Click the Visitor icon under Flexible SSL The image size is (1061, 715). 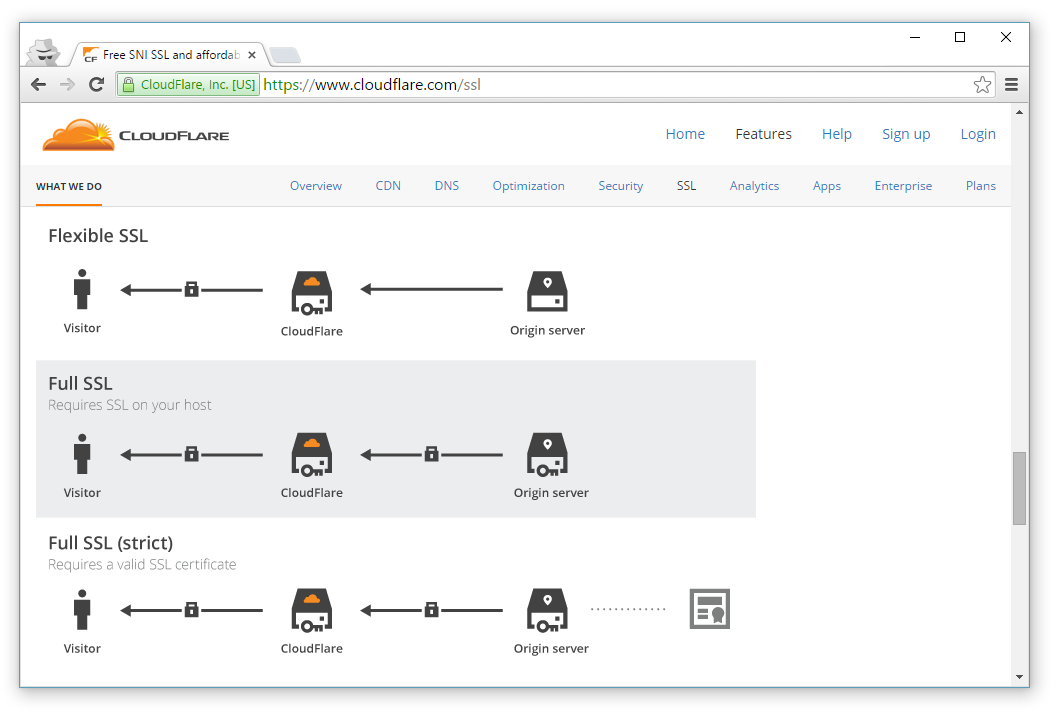(x=82, y=290)
